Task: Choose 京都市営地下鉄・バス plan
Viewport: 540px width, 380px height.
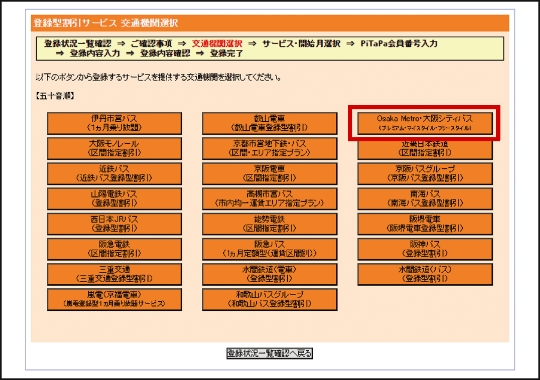Action: pos(270,148)
